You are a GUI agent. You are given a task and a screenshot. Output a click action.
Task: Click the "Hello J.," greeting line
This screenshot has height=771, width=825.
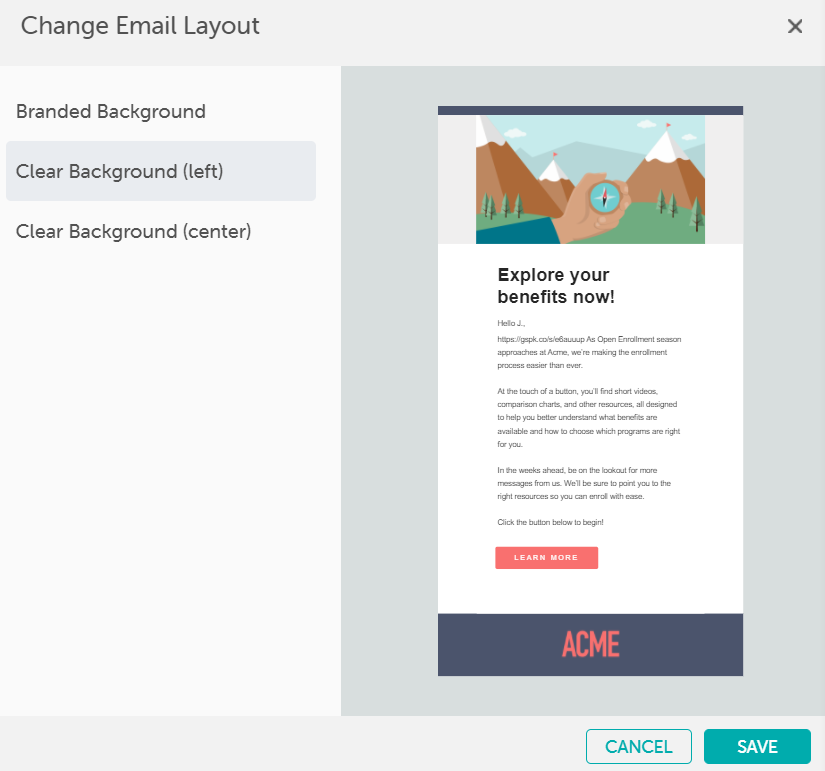click(x=511, y=323)
